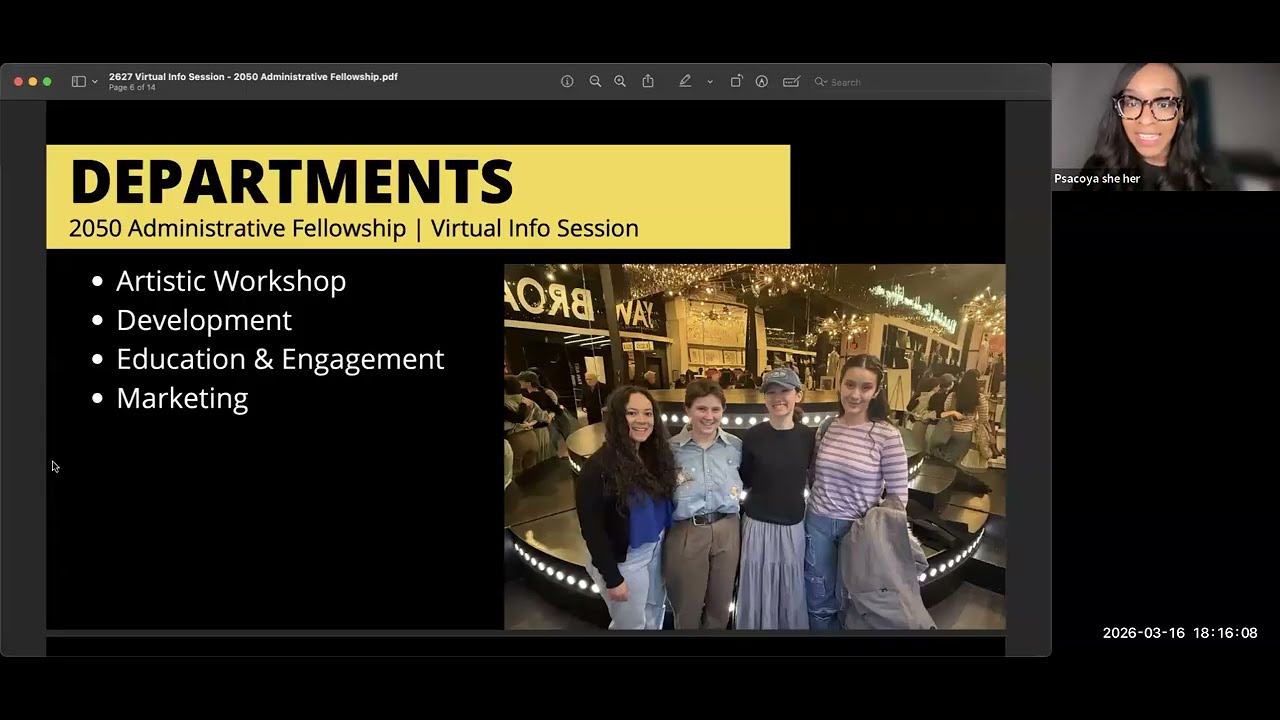1280x720 pixels.
Task: Open the document Inspector info icon
Action: point(567,82)
